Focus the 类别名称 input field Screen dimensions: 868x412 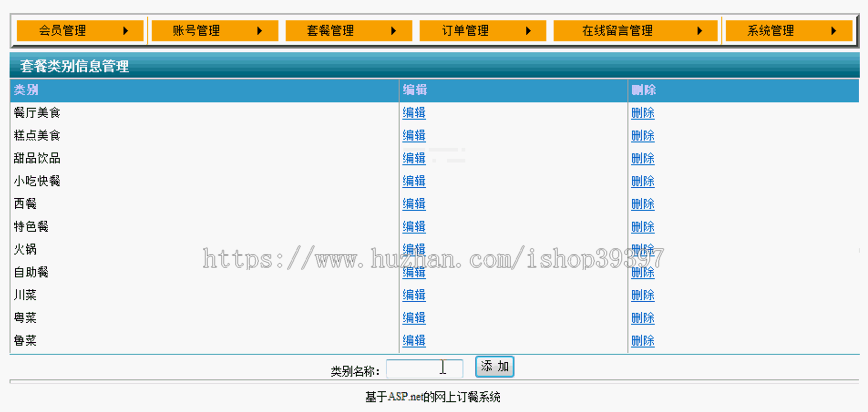(425, 369)
